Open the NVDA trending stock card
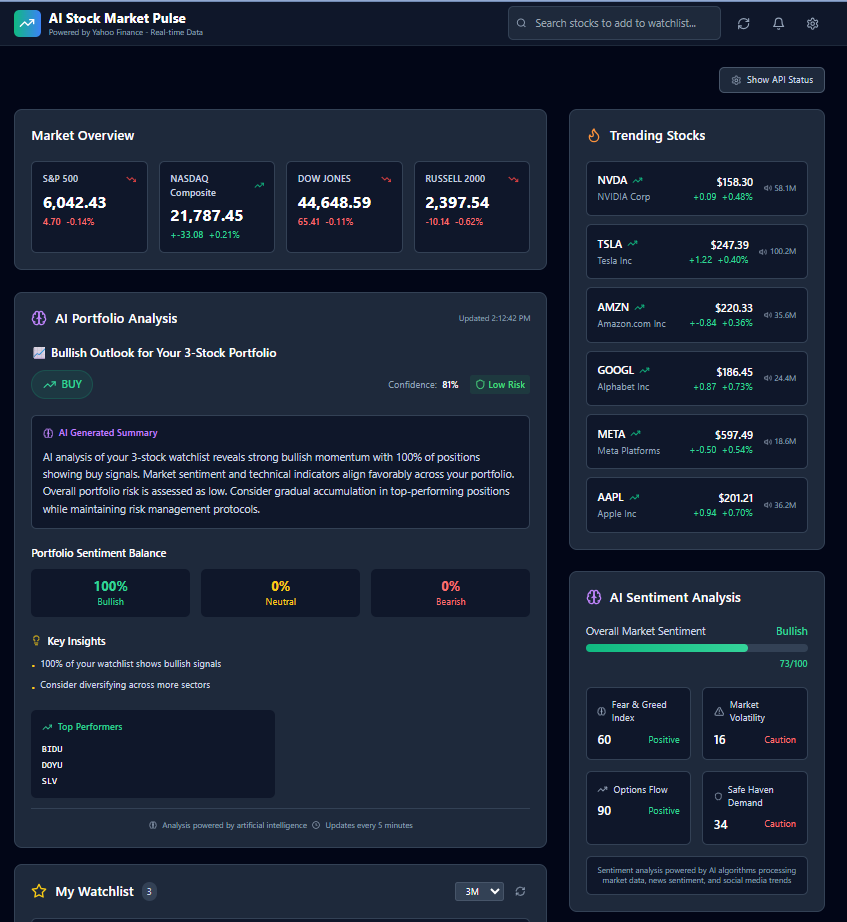 pyautogui.click(x=696, y=188)
